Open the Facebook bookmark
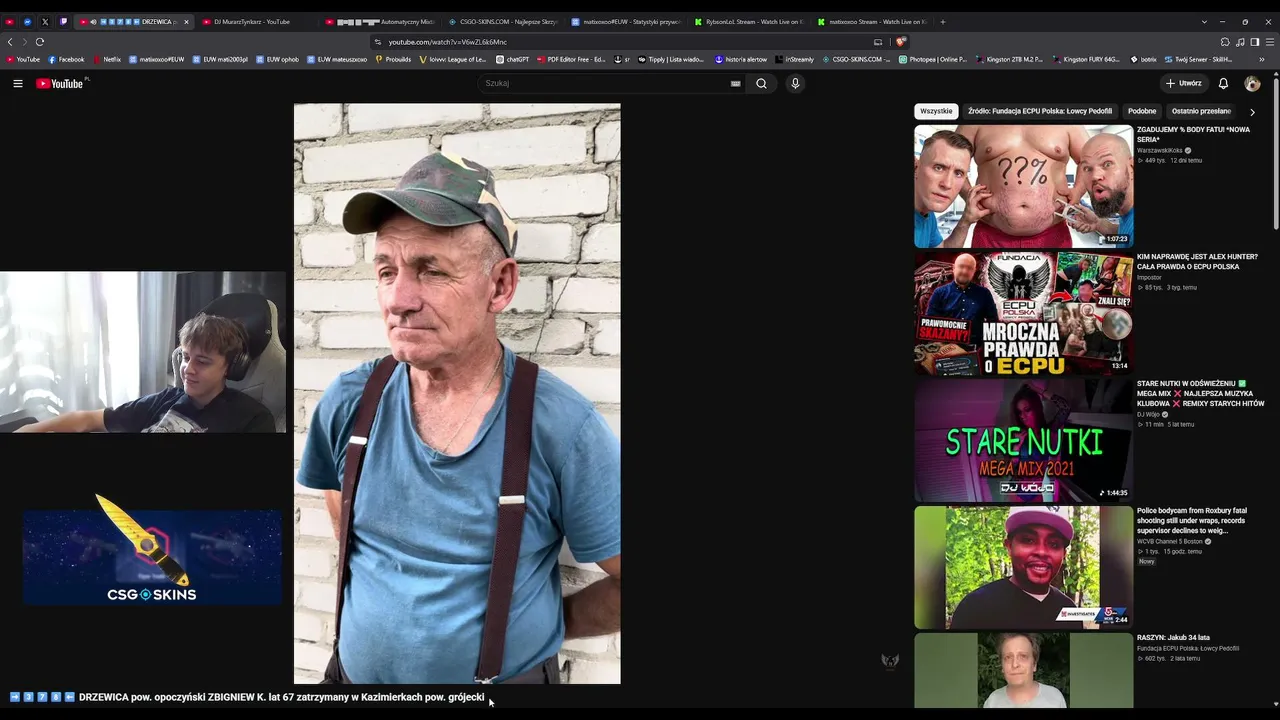This screenshot has width=1280, height=720. coord(66,60)
